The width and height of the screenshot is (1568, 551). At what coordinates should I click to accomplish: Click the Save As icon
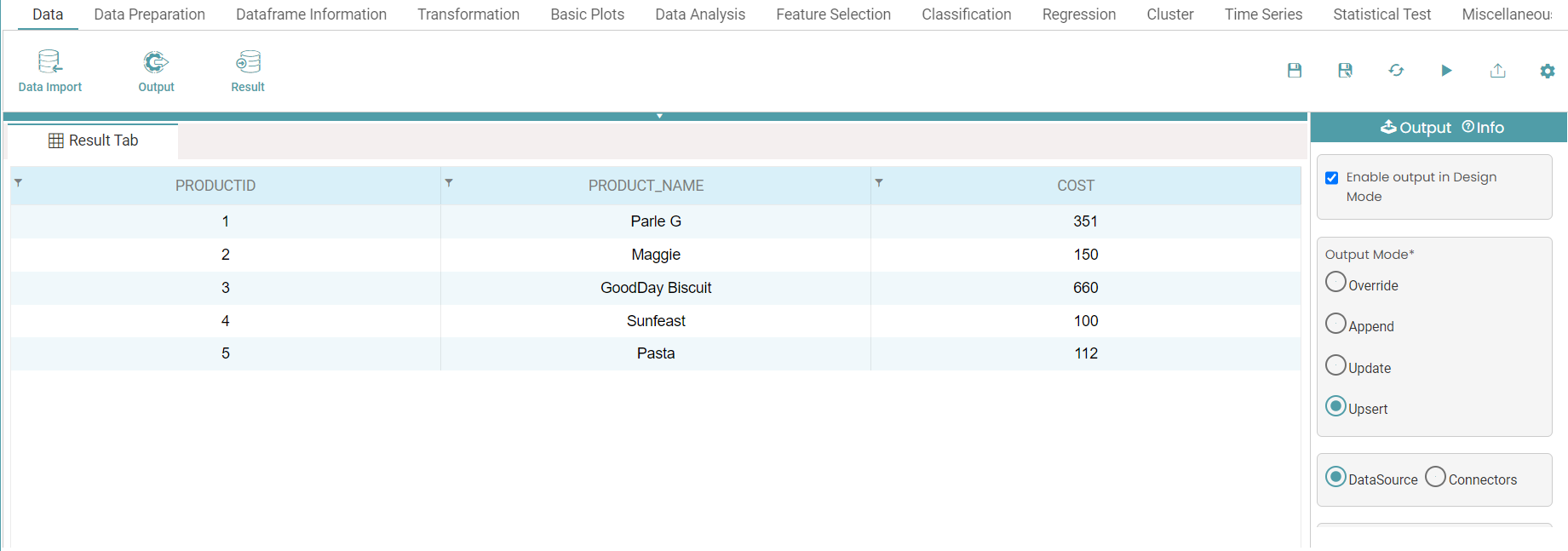(1345, 71)
